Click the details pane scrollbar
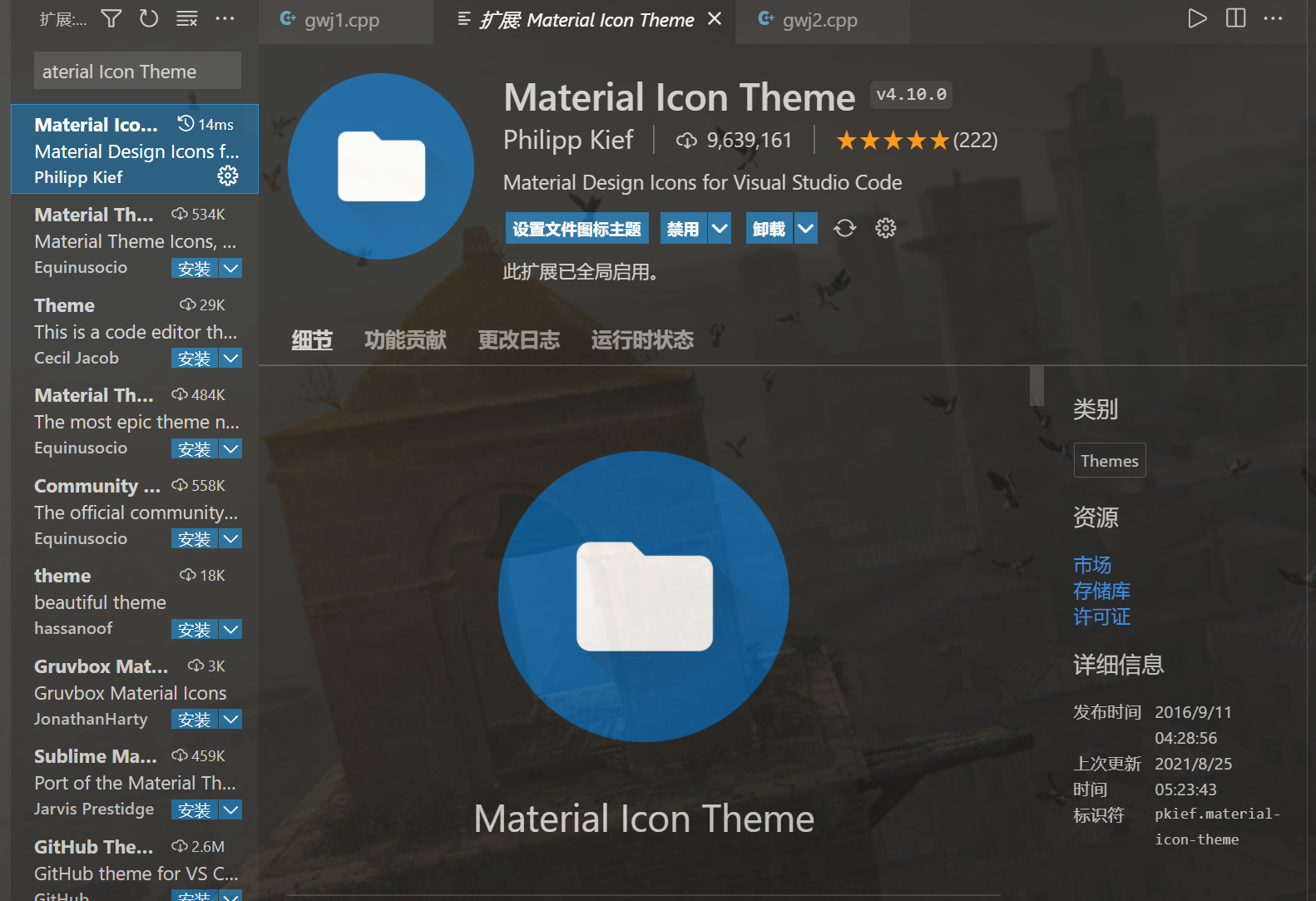The height and width of the screenshot is (901, 1316). tap(1036, 386)
